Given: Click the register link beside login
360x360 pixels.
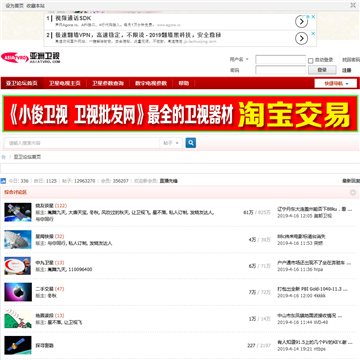Looking at the screenshot, I should (347, 70).
